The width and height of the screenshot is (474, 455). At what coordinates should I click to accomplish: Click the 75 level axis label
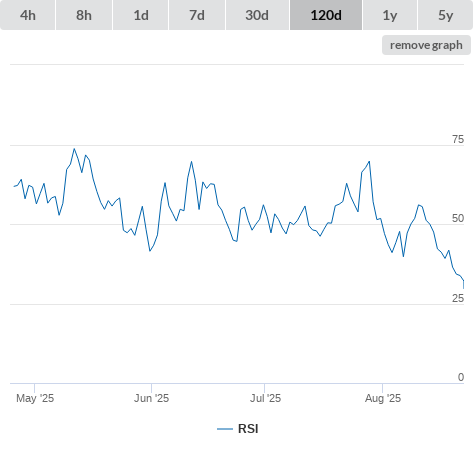pyautogui.click(x=458, y=139)
